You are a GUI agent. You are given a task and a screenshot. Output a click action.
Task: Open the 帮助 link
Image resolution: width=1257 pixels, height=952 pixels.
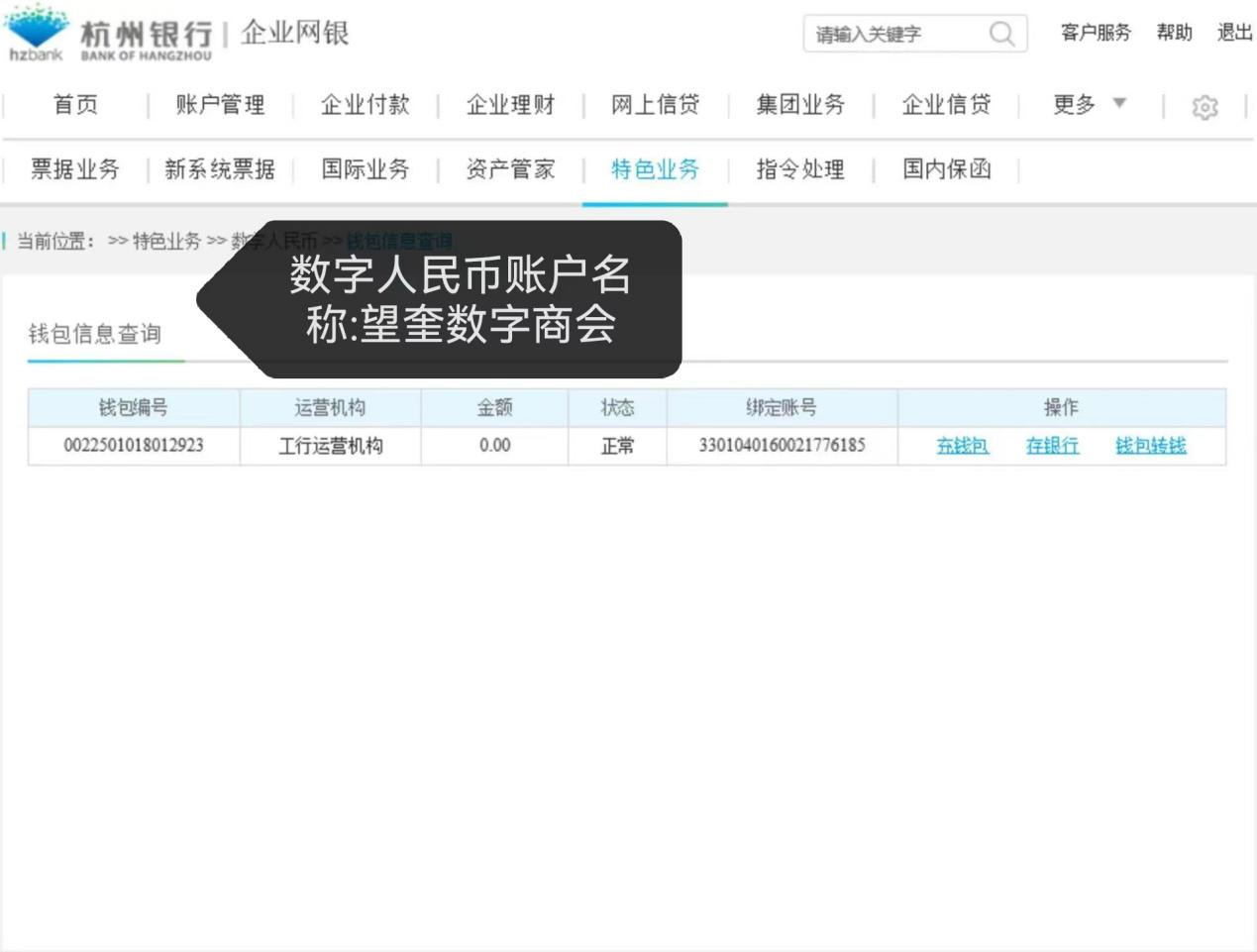[x=1175, y=33]
